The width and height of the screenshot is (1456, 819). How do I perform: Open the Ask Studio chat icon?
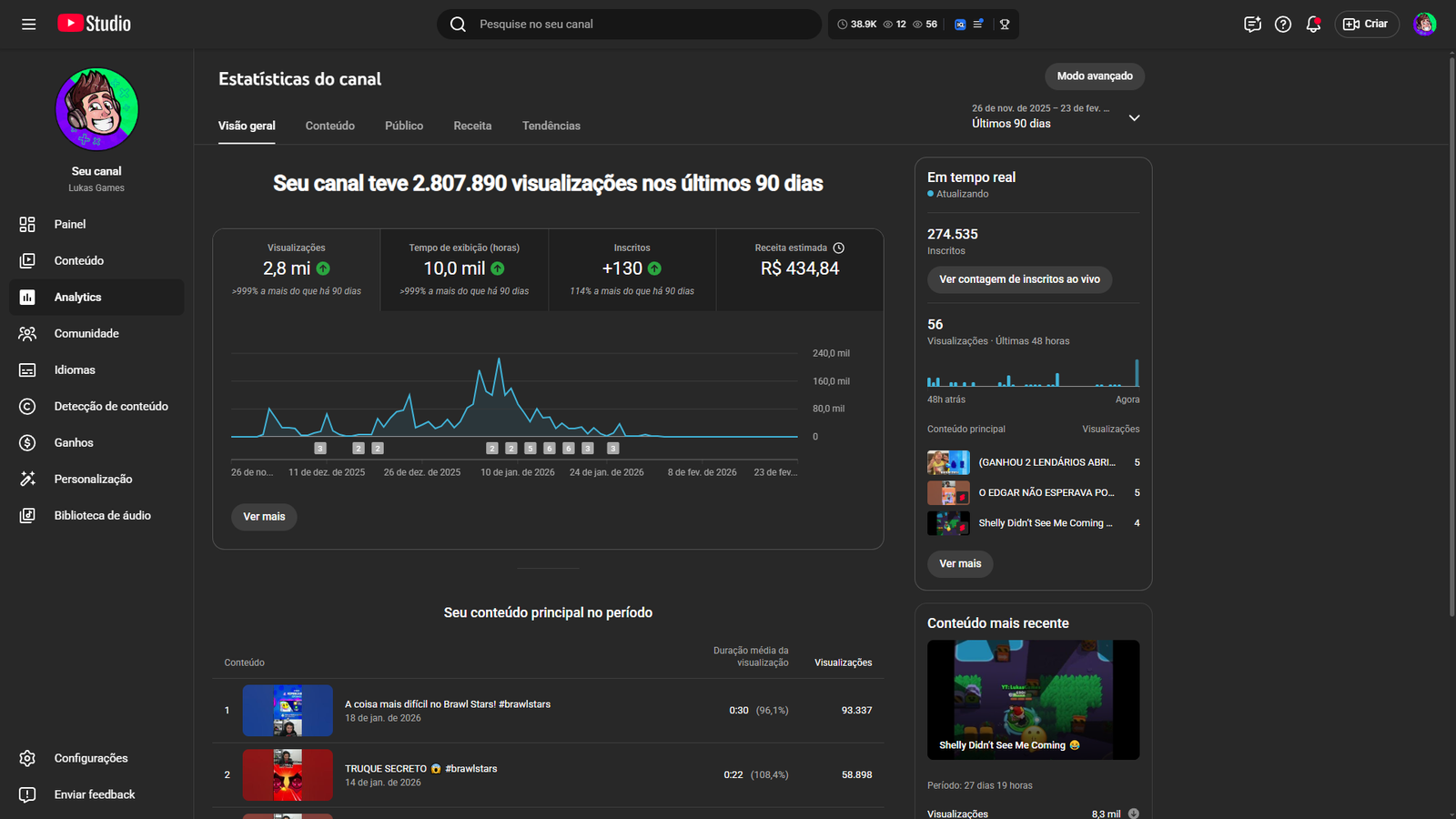pyautogui.click(x=1252, y=25)
